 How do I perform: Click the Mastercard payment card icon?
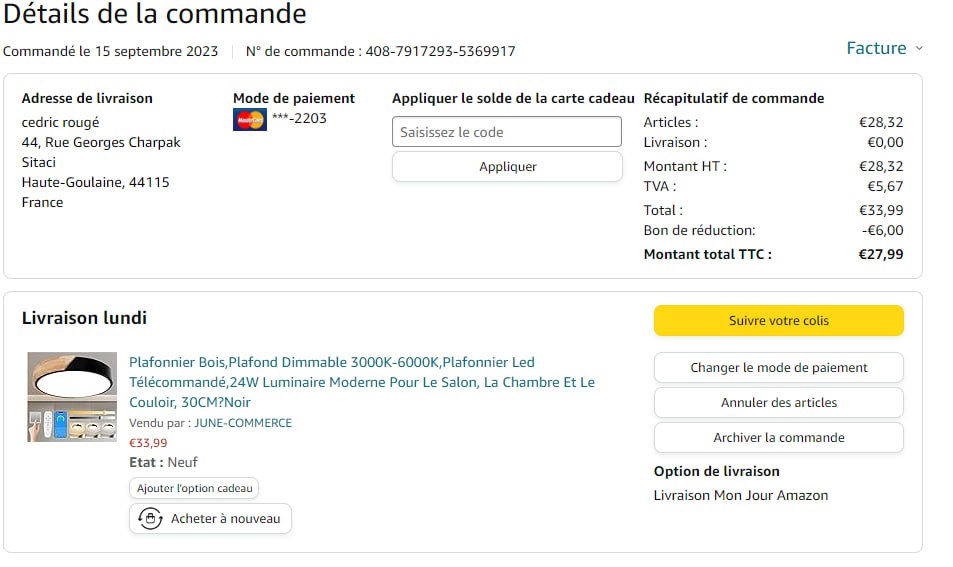[x=249, y=120]
